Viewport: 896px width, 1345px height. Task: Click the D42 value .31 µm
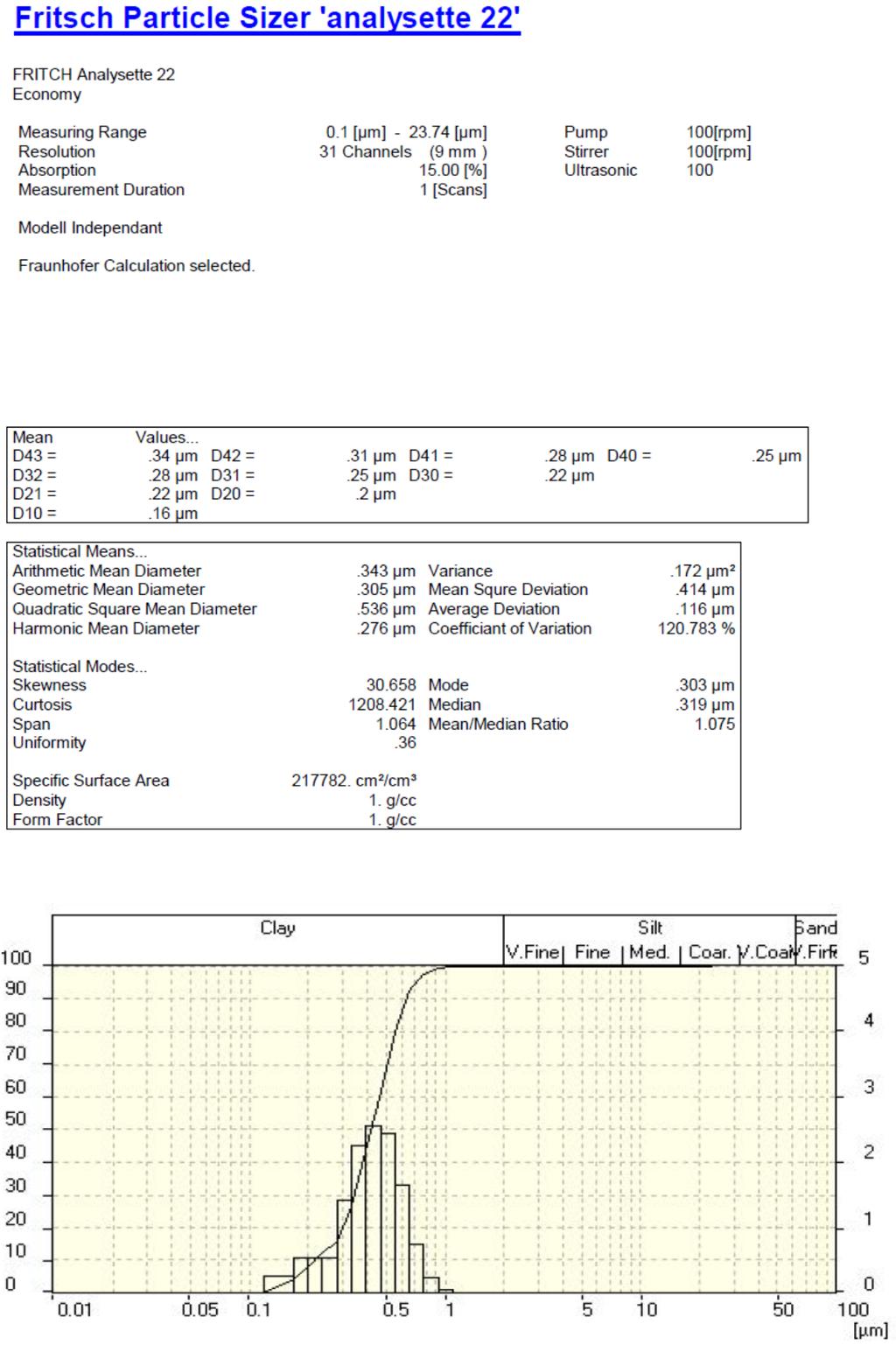371,456
